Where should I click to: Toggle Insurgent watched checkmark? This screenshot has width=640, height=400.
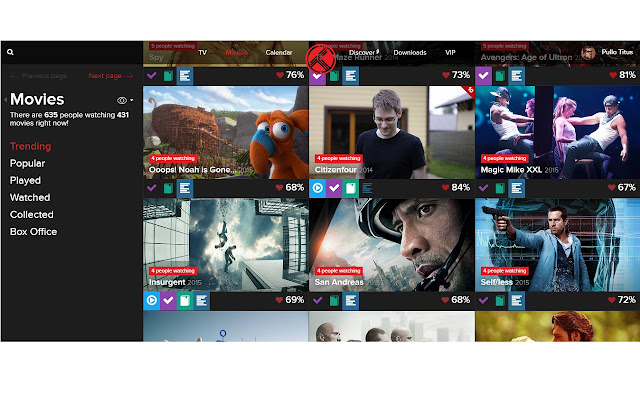point(168,301)
